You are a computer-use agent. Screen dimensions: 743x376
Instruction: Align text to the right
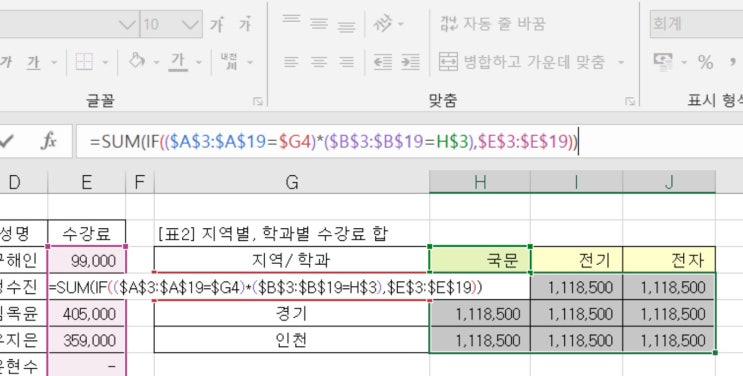346,62
